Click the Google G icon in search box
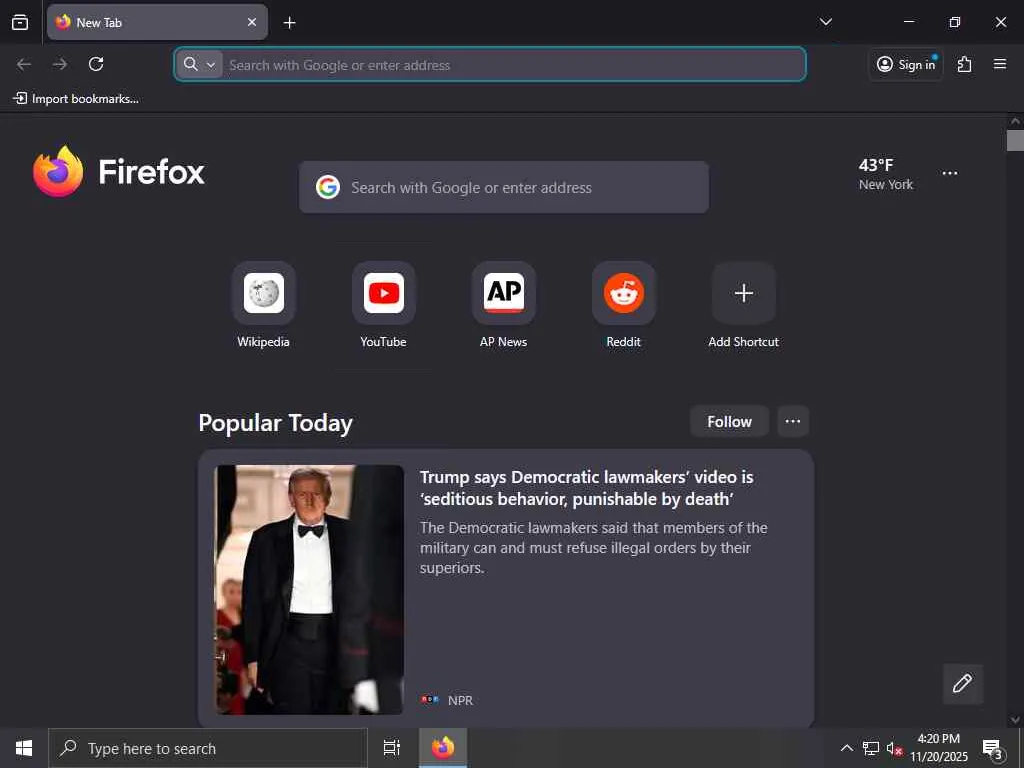Viewport: 1024px width, 768px height. (328, 187)
